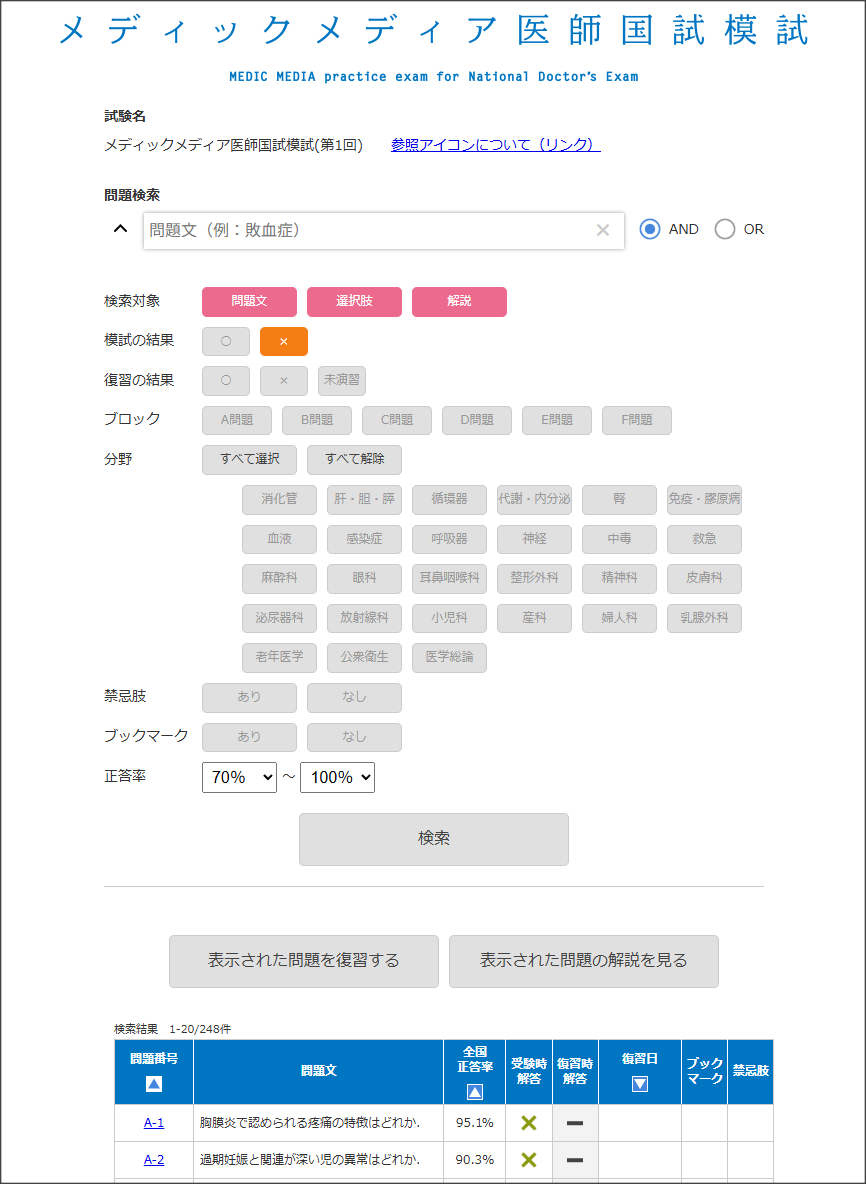The height and width of the screenshot is (1184, 866).
Task: Click the × mark in row A-1
Action: coord(529,1123)
